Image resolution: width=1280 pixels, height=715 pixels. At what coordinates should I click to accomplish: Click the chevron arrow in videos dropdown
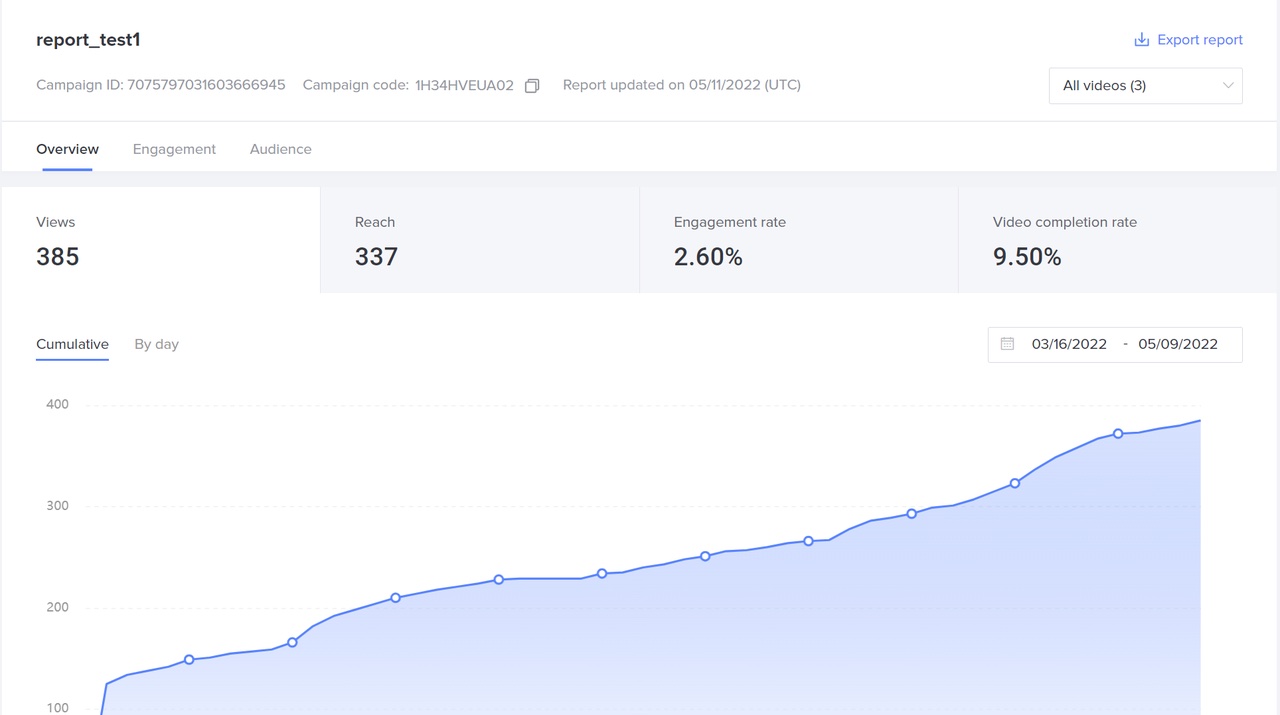coord(1228,86)
